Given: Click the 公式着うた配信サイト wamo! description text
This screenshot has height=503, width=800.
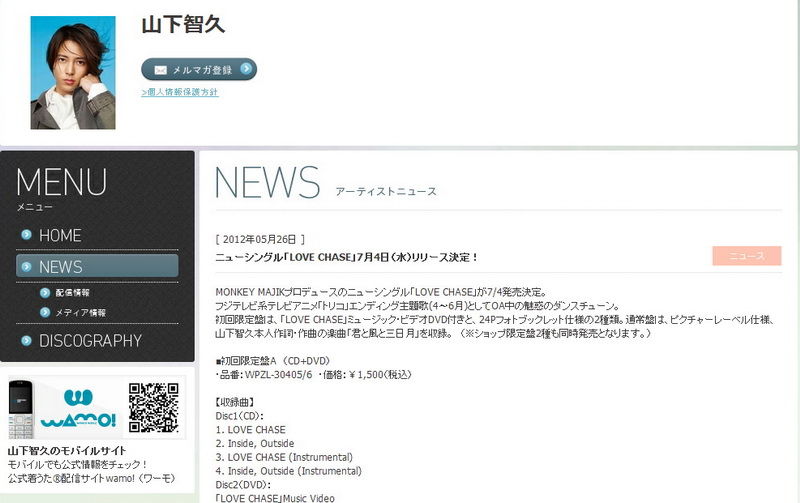Looking at the screenshot, I should point(92,478).
